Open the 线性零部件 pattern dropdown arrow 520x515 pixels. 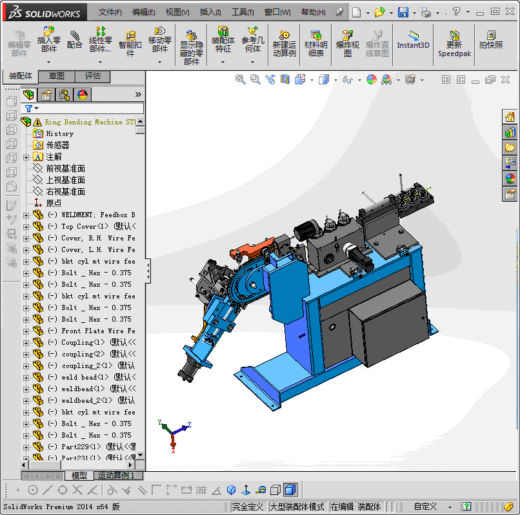pyautogui.click(x=100, y=62)
